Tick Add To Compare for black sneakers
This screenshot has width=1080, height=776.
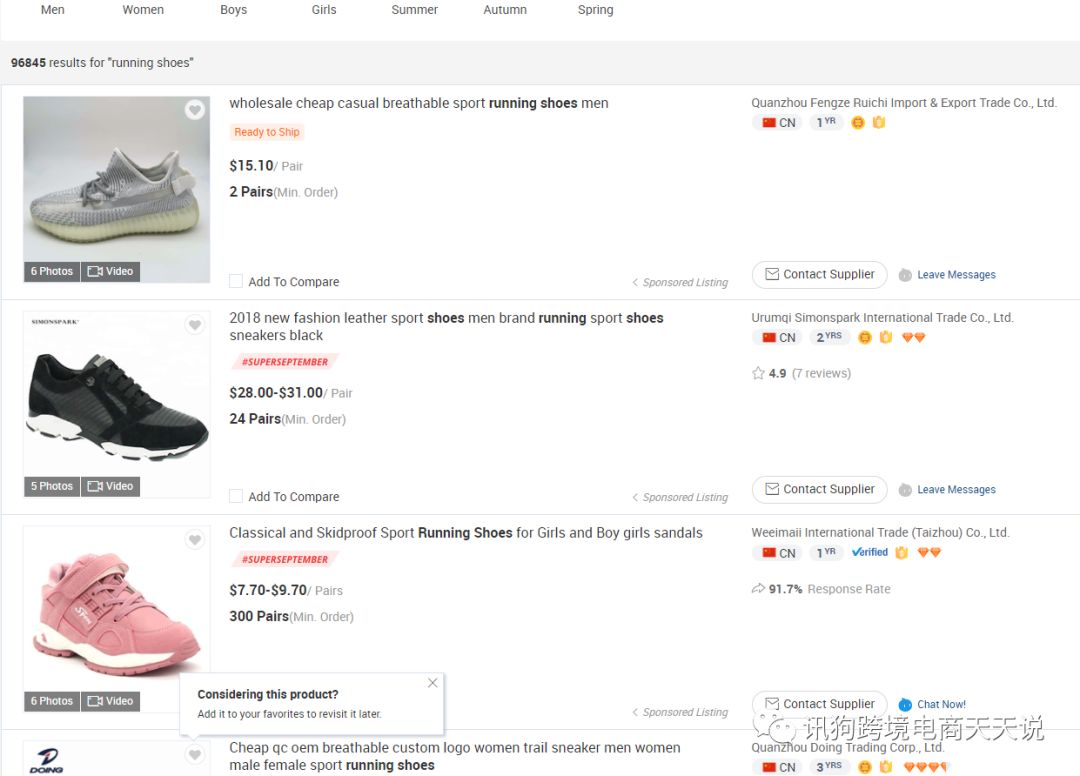click(x=236, y=496)
